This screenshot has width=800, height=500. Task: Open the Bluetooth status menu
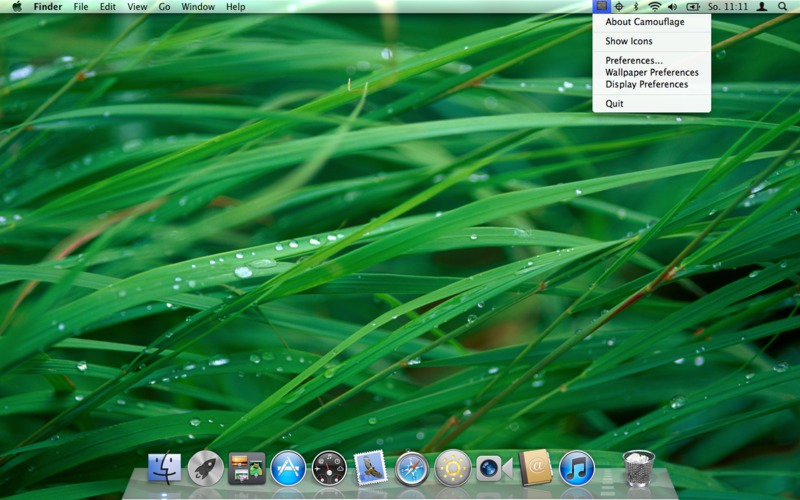tap(636, 7)
